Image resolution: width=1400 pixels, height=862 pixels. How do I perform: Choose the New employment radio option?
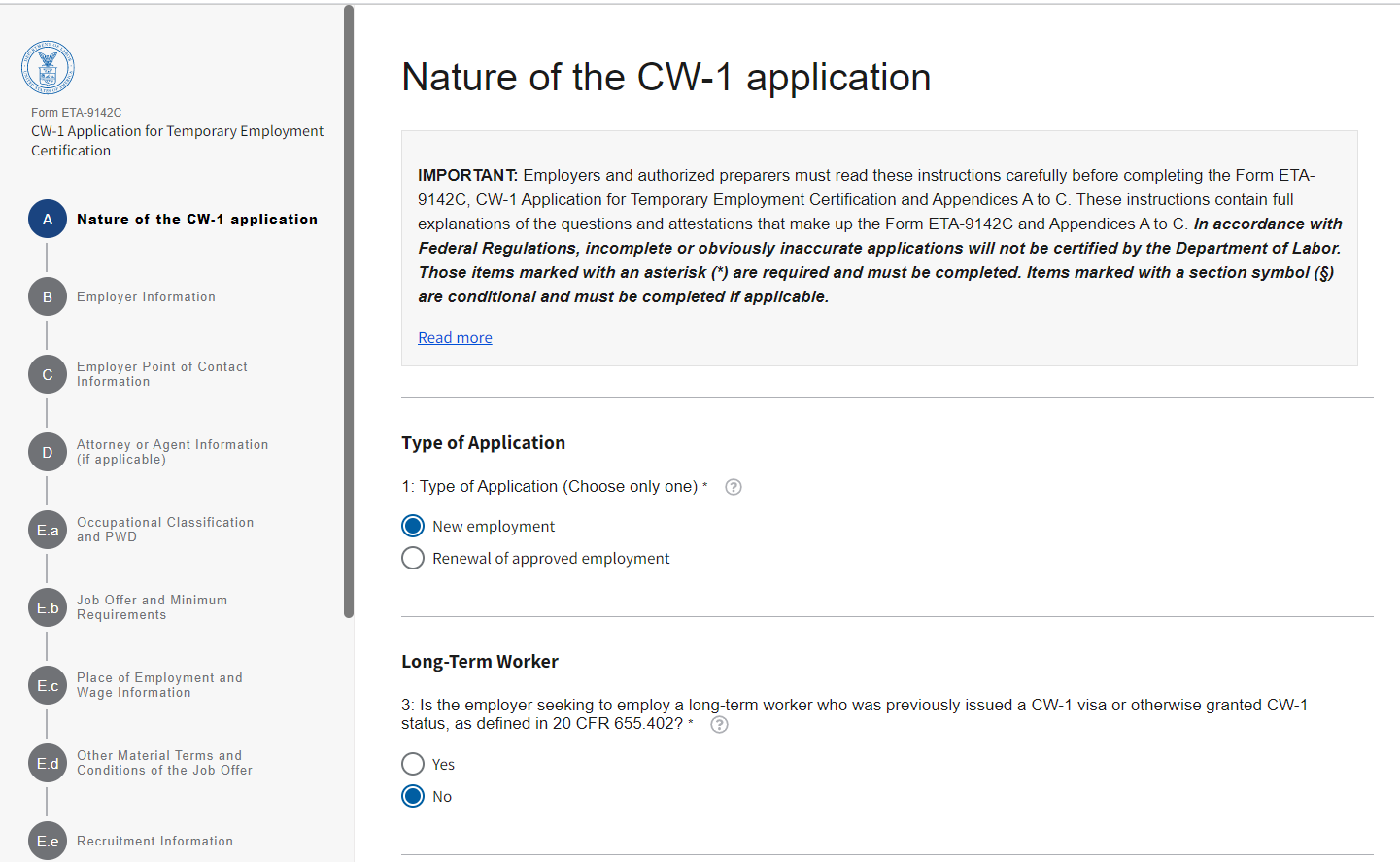(x=413, y=526)
